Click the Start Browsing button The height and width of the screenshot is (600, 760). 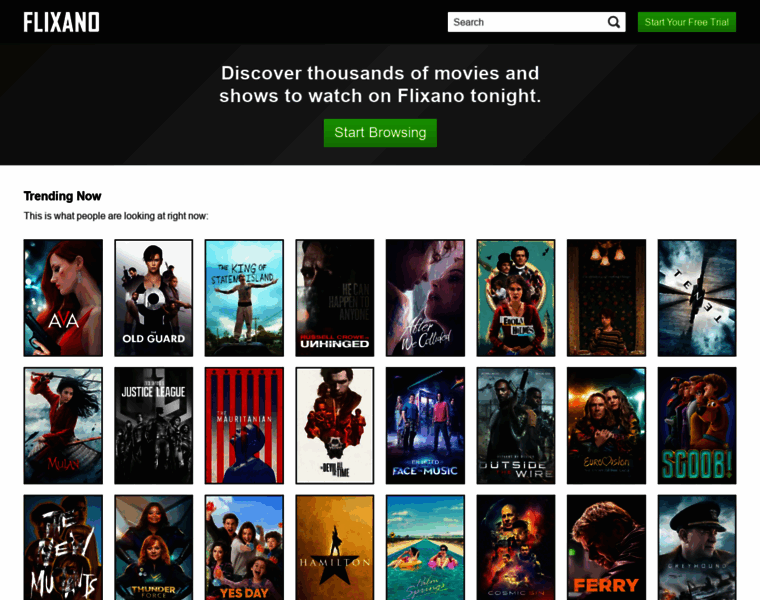380,133
